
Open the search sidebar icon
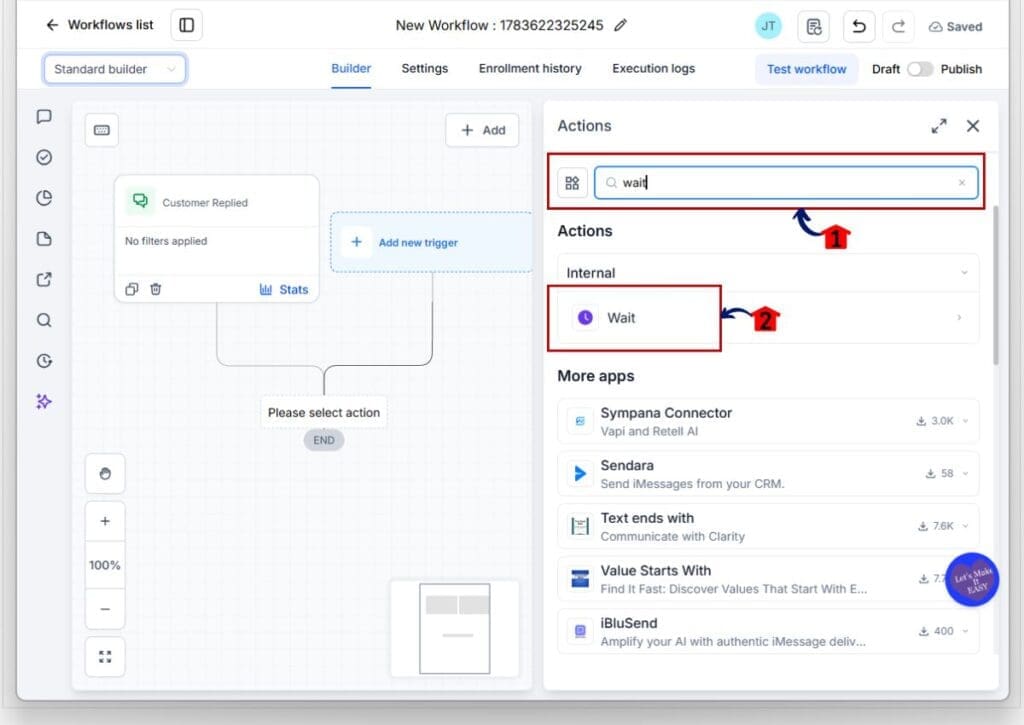tap(44, 320)
